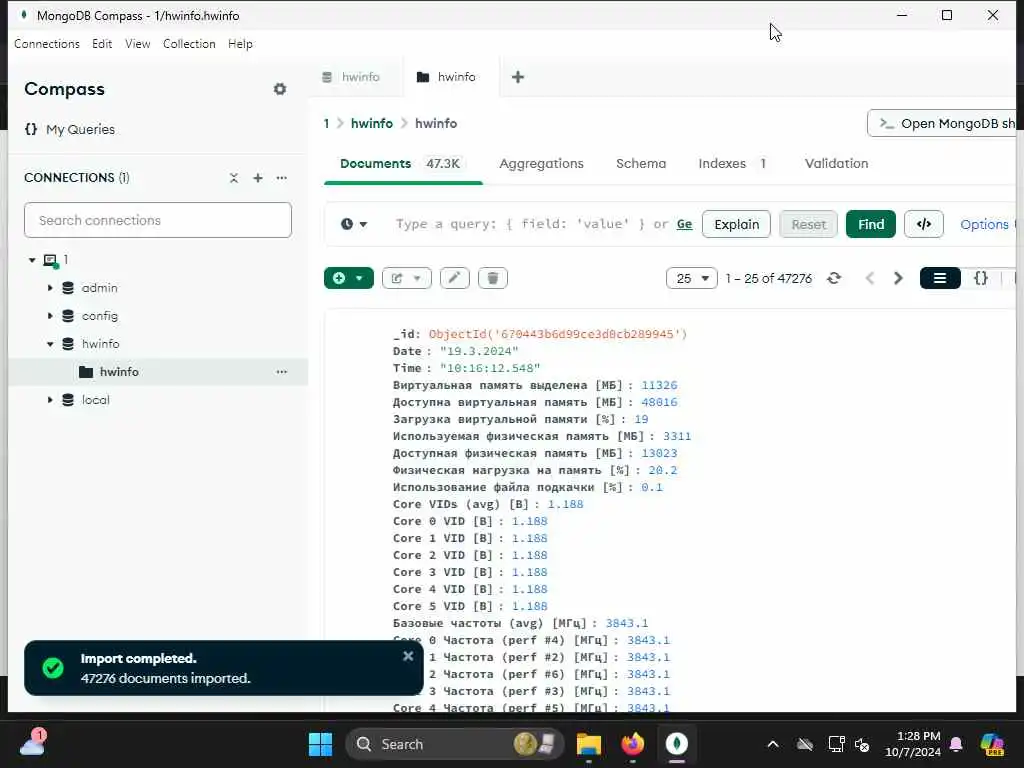The width and height of the screenshot is (1024, 768).
Task: Switch to Schema tab
Action: 641,163
